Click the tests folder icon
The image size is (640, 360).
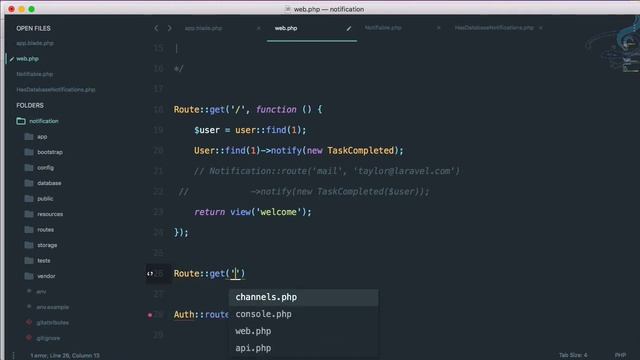tap(29, 260)
